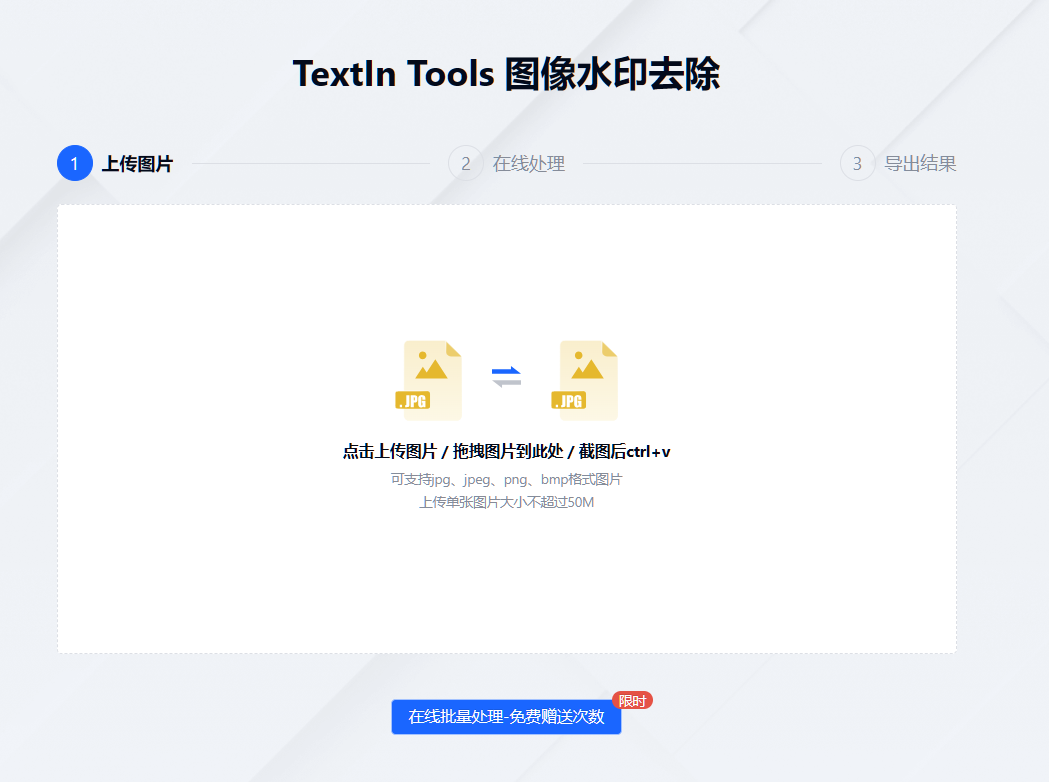The image size is (1049, 782).
Task: Click 点击上传图片 / 拖拽图片到此处 upload text
Action: point(506,452)
